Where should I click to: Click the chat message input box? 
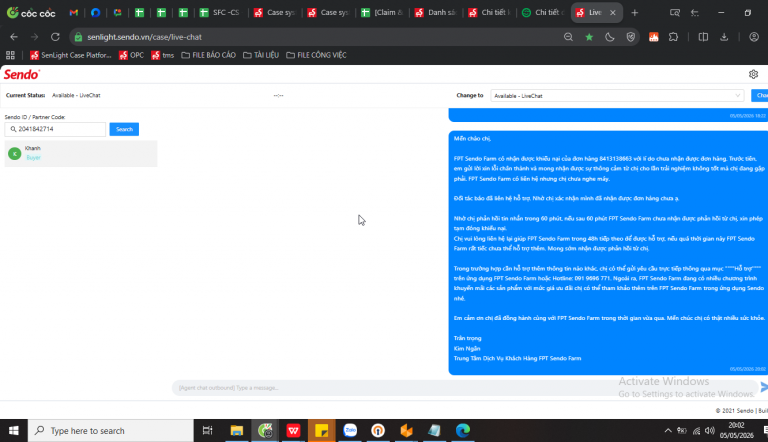pyautogui.click(x=463, y=388)
